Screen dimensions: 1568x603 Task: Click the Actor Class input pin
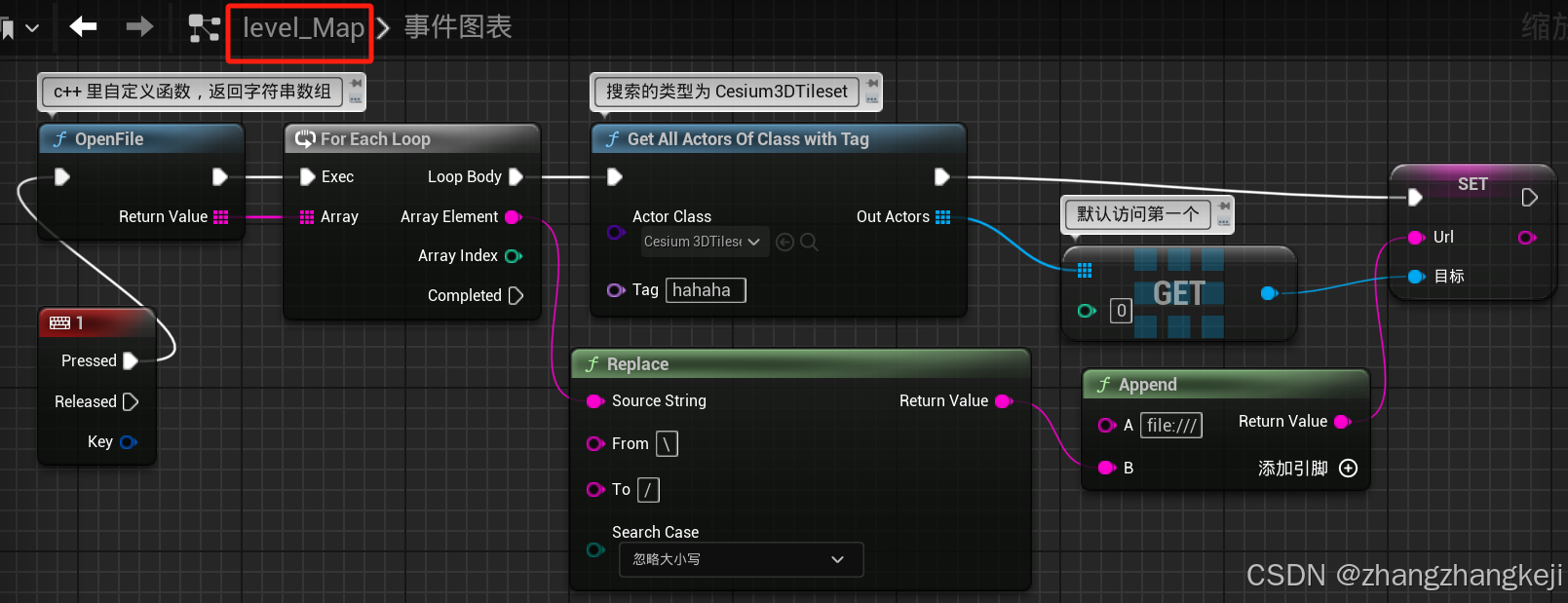tap(616, 232)
